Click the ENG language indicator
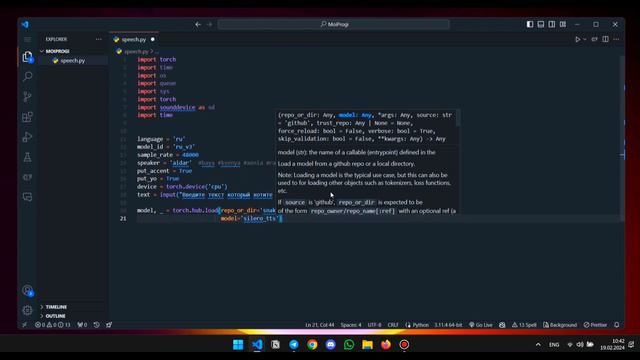The width and height of the screenshot is (640, 360). click(x=554, y=344)
